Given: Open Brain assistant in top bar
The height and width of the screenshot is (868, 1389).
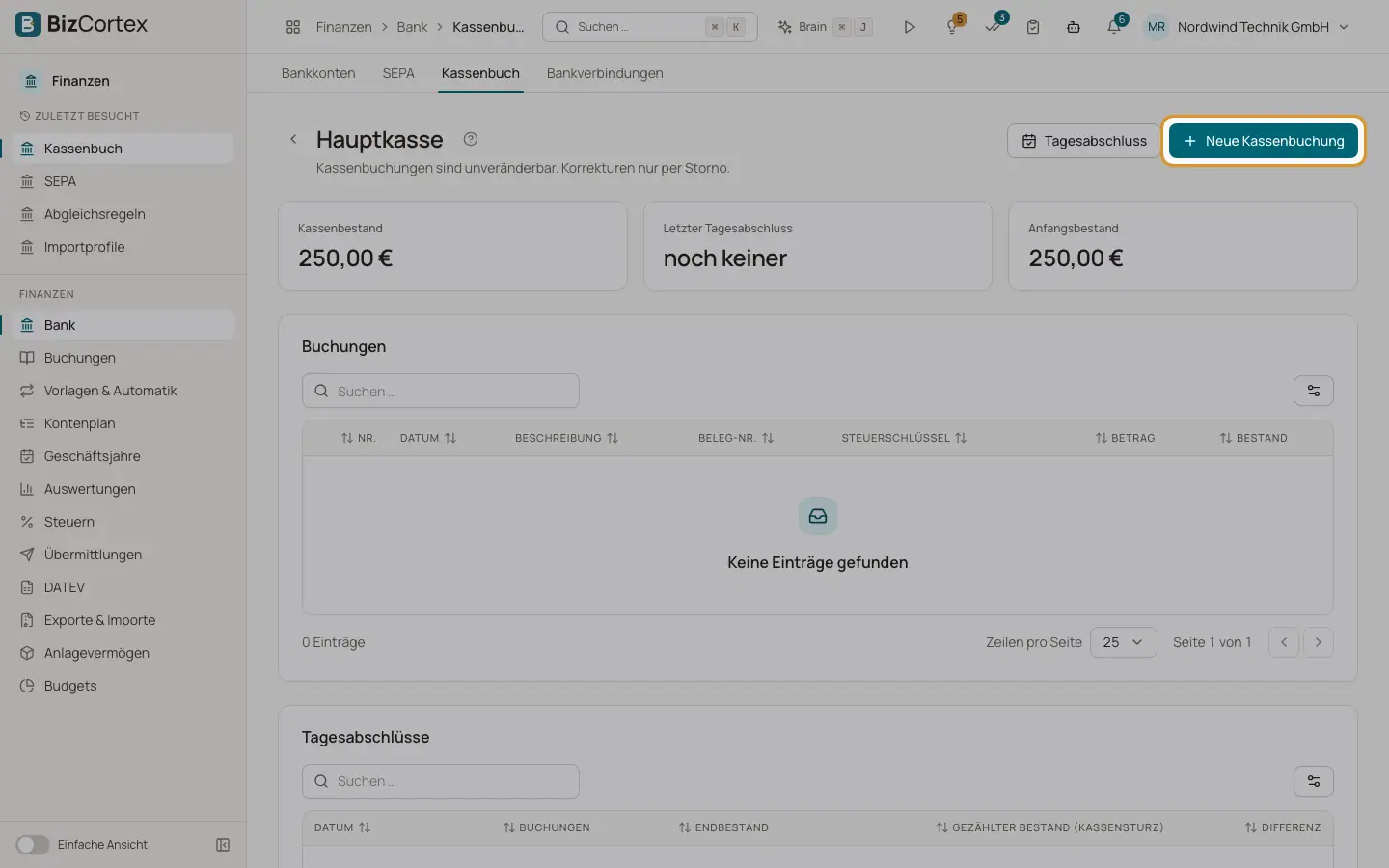Looking at the screenshot, I should (825, 27).
